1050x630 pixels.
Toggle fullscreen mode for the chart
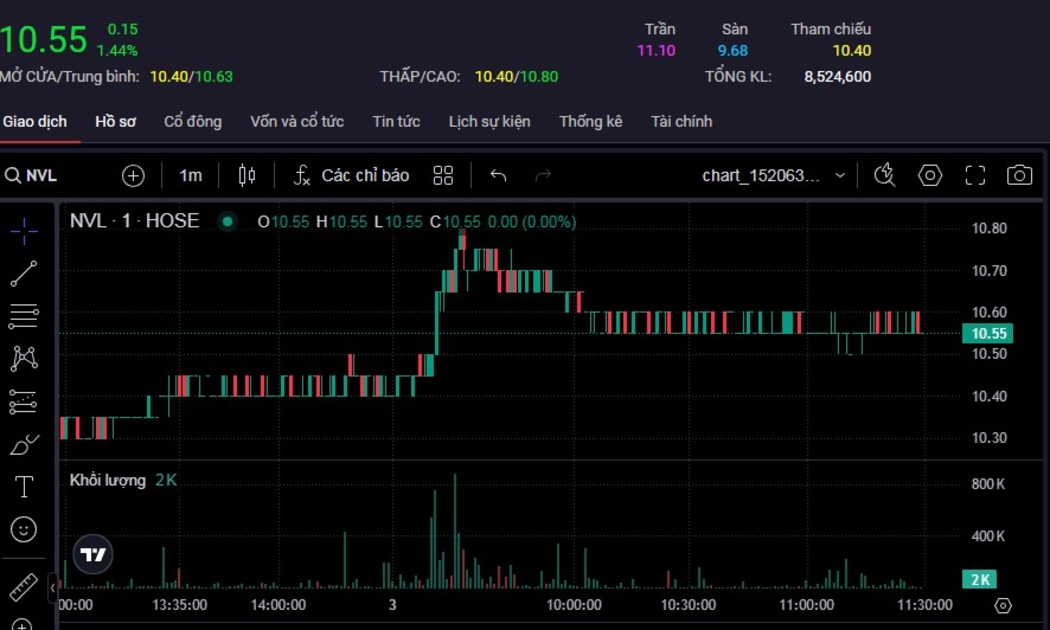pos(975,176)
